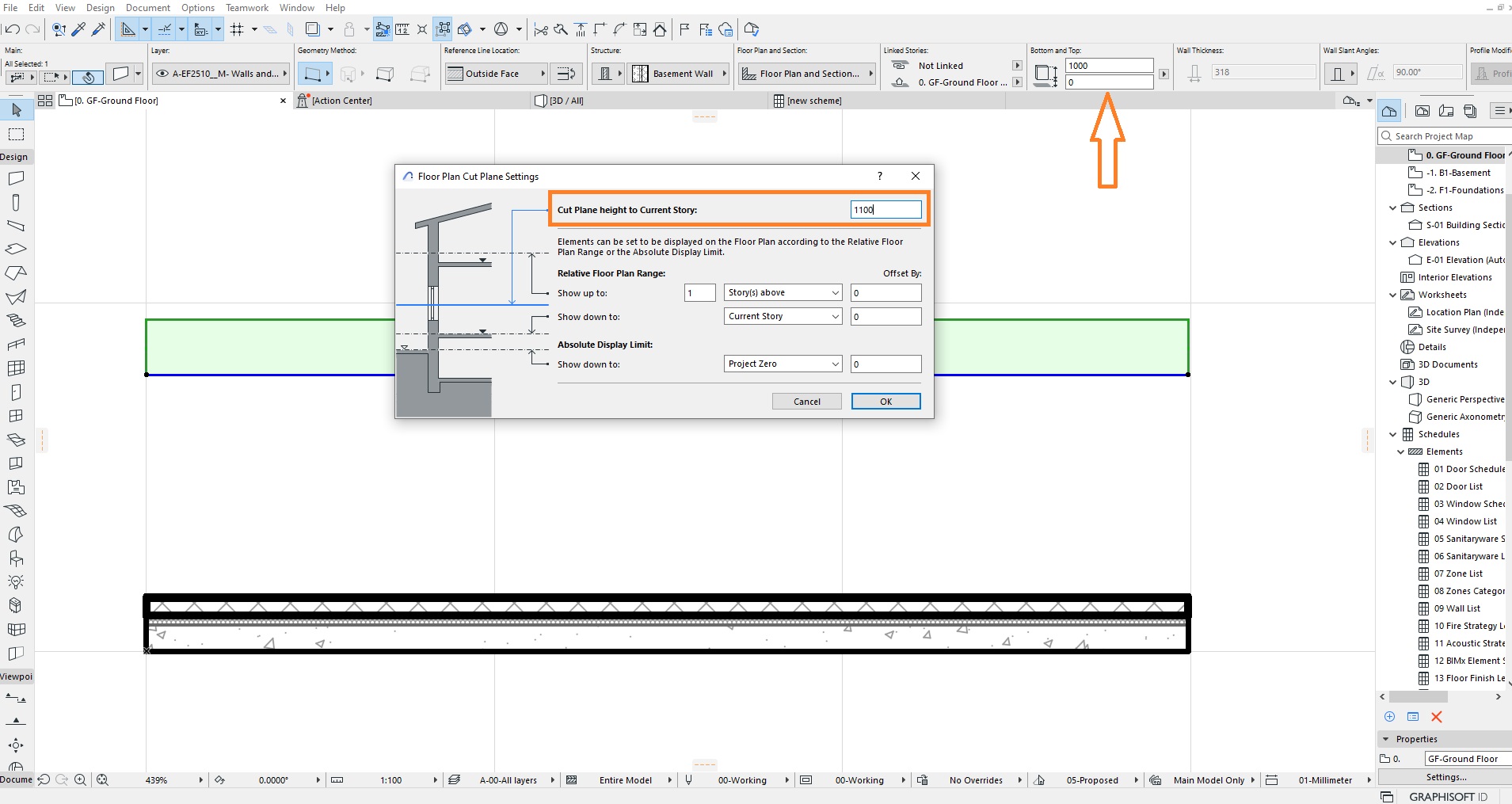This screenshot has height=804, width=1512.
Task: Choose the rectangle wall geometry method
Action: coord(385,74)
